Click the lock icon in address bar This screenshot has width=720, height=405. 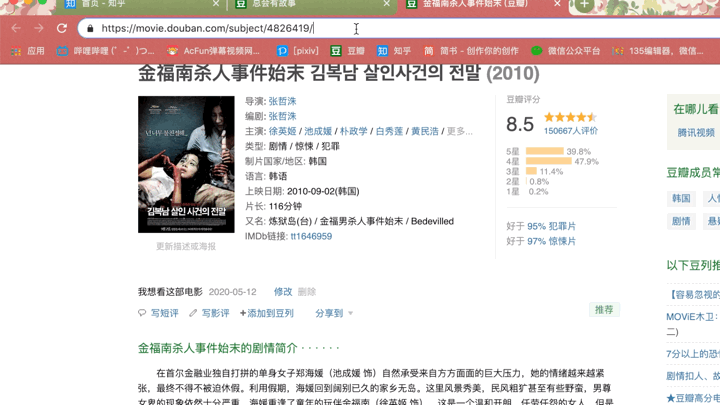[90, 28]
